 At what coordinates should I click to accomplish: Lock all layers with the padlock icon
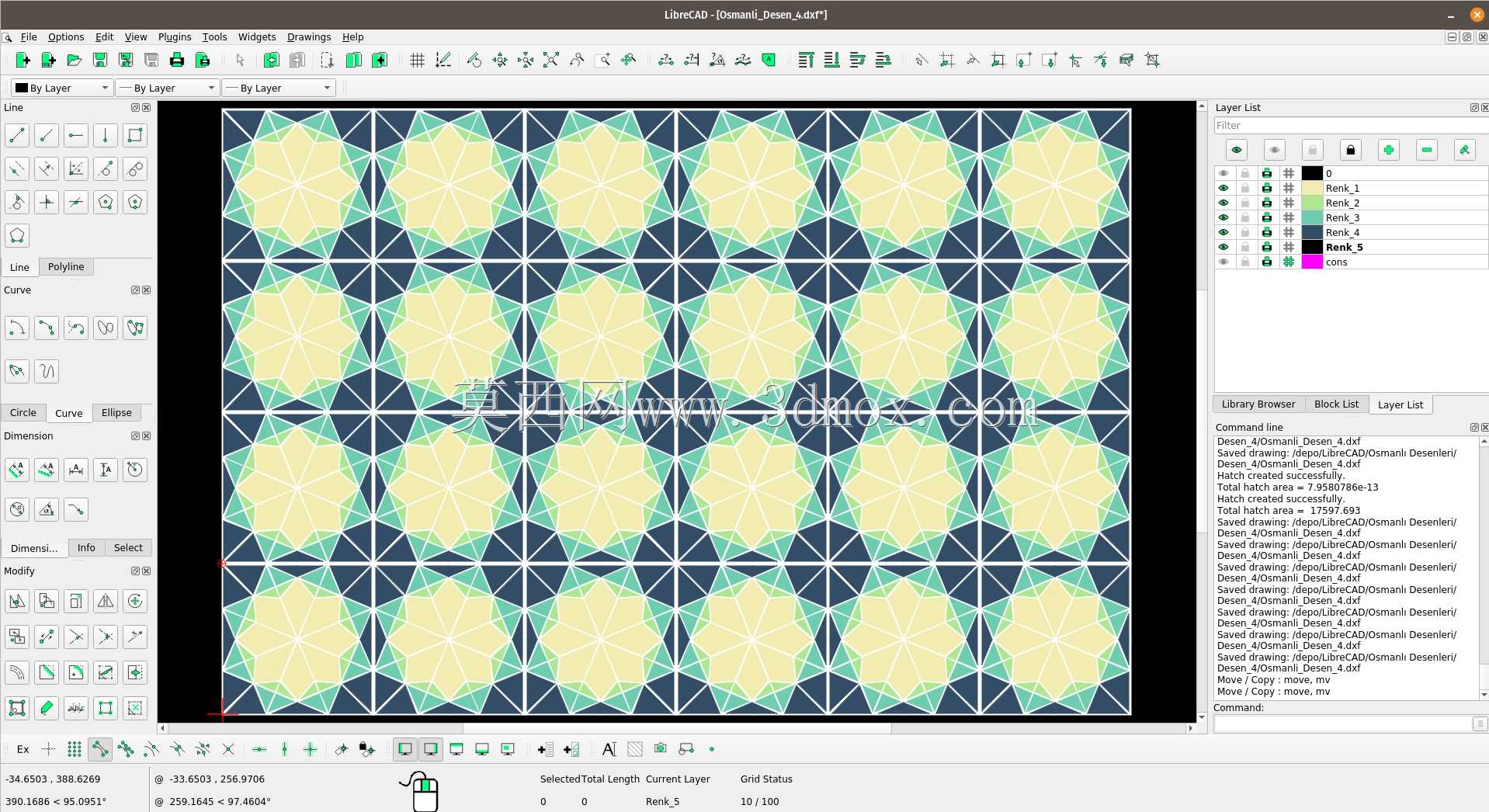[x=1350, y=150]
